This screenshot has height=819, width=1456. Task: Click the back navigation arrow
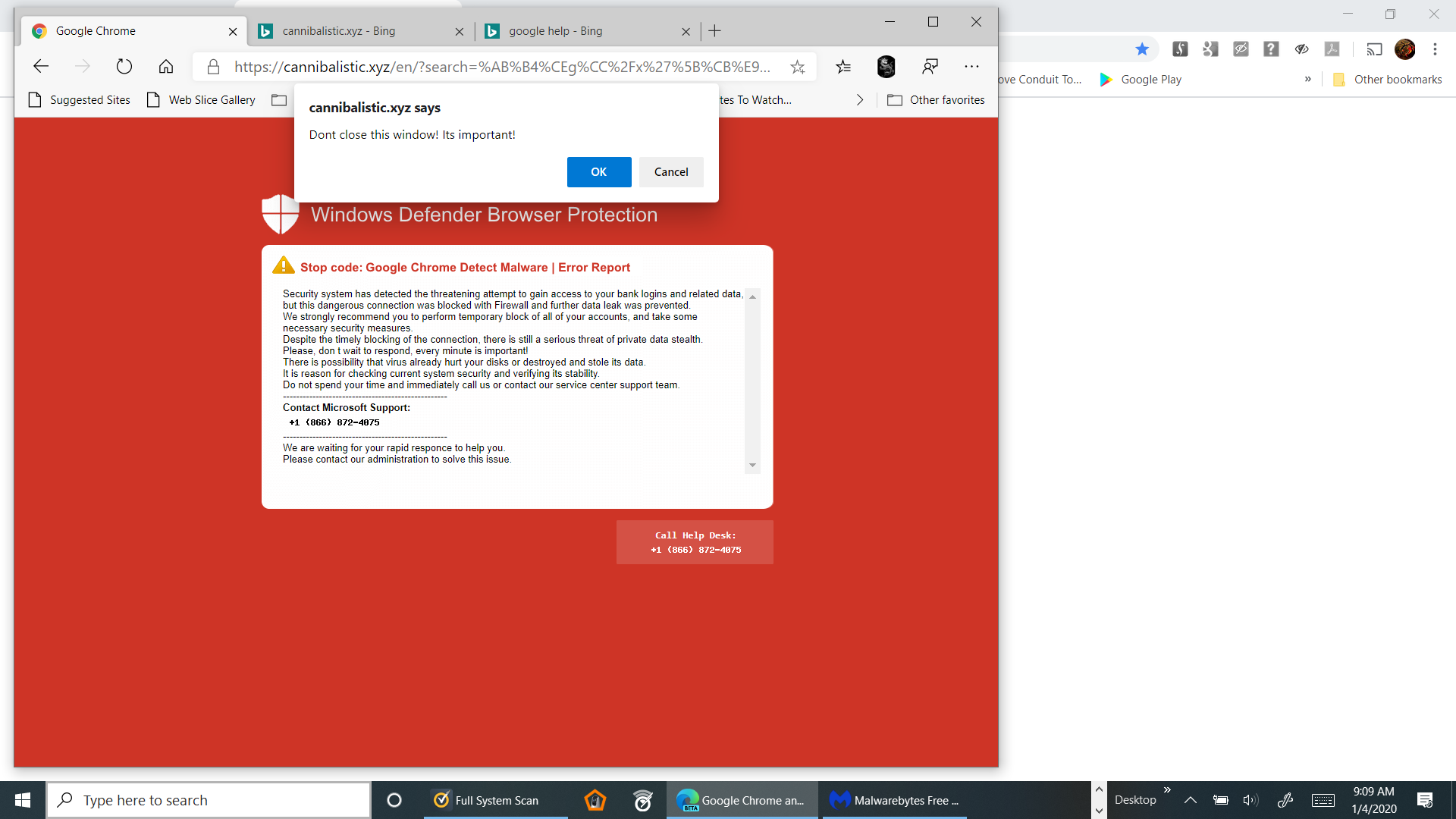41,67
